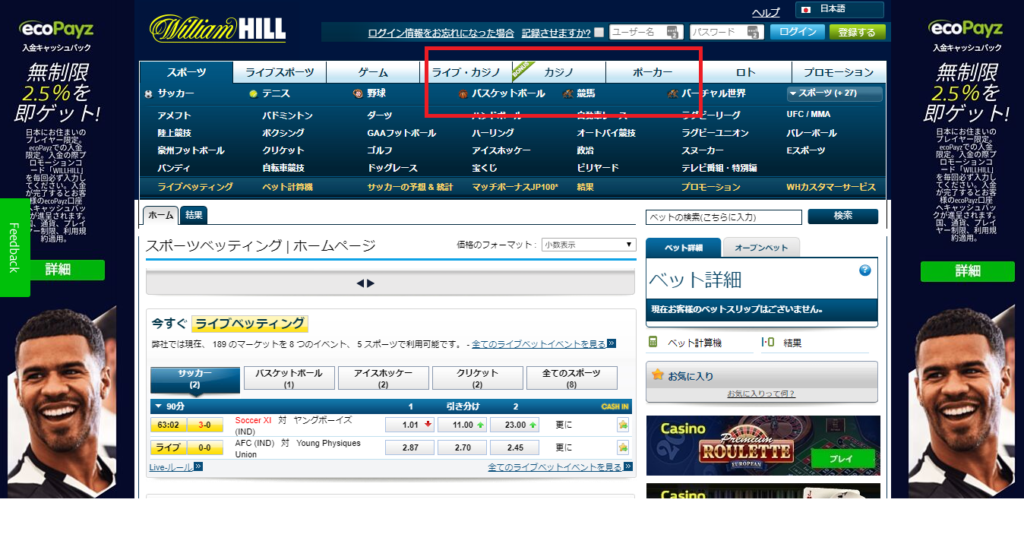Click the star icon in お気に入り
The height and width of the screenshot is (547, 1024).
click(x=658, y=375)
